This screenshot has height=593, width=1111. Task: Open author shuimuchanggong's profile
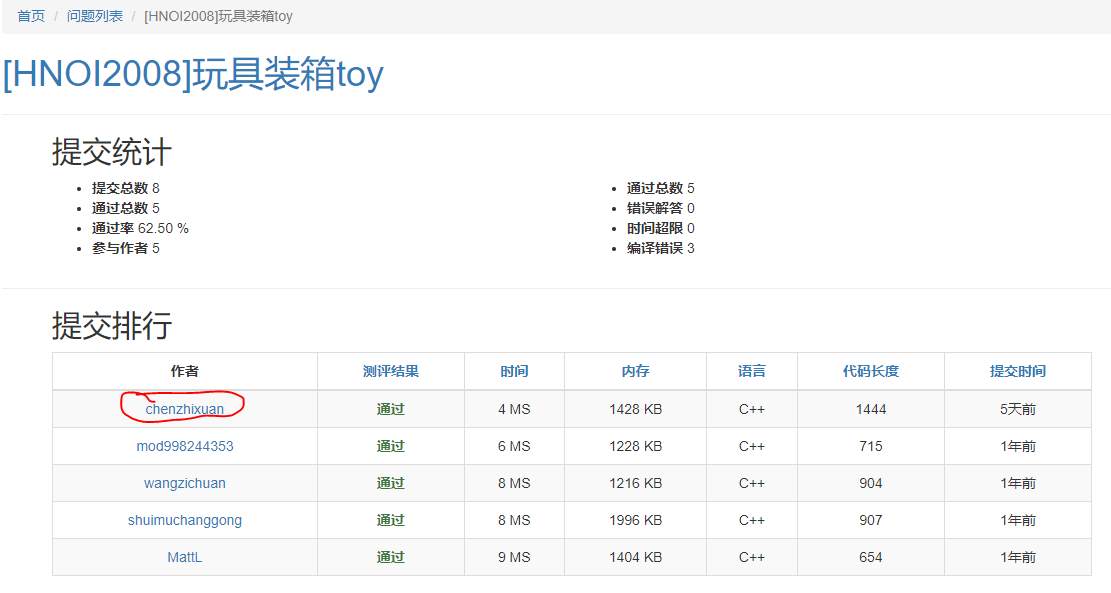[185, 520]
